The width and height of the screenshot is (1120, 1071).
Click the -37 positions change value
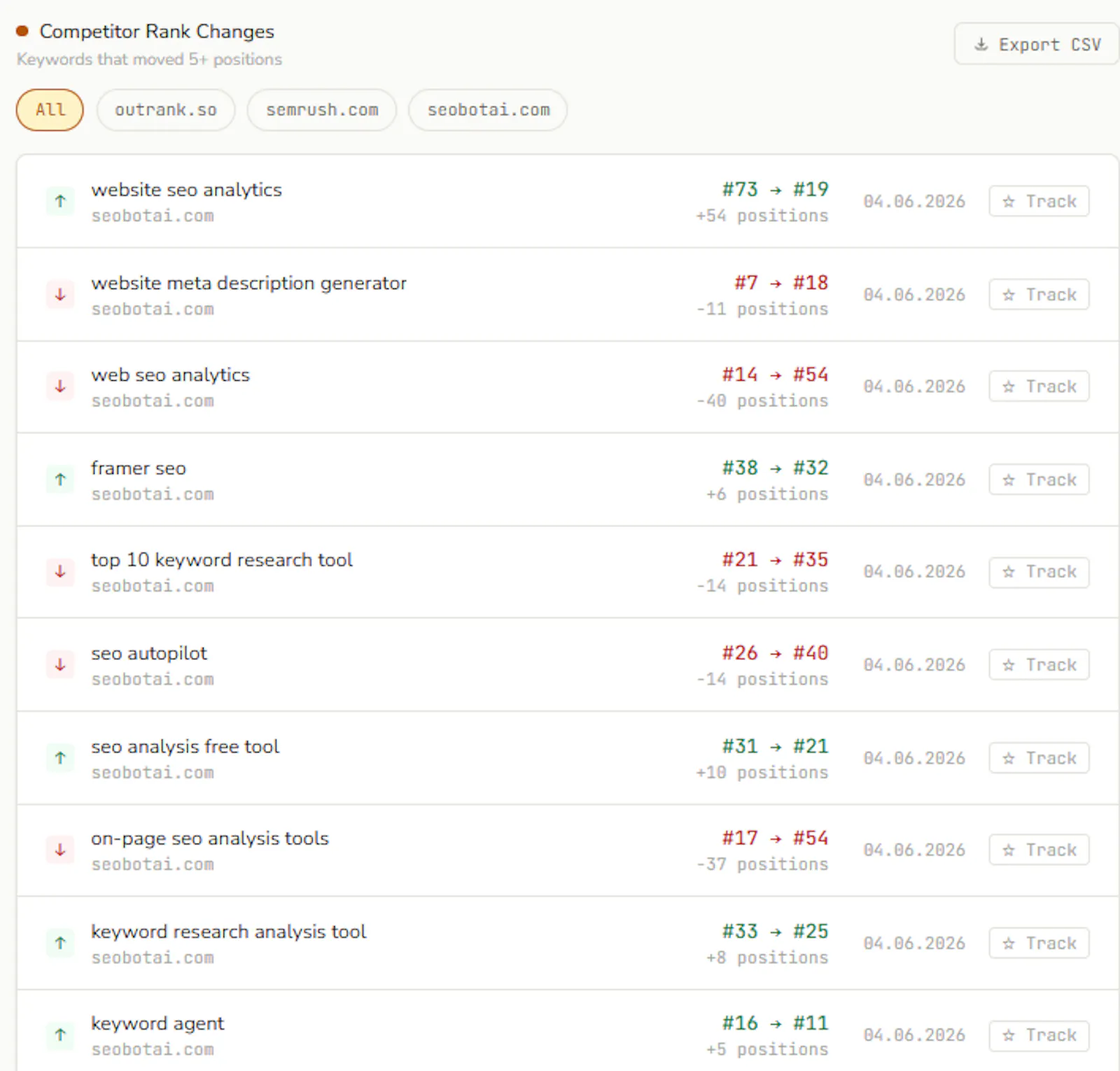click(x=762, y=864)
